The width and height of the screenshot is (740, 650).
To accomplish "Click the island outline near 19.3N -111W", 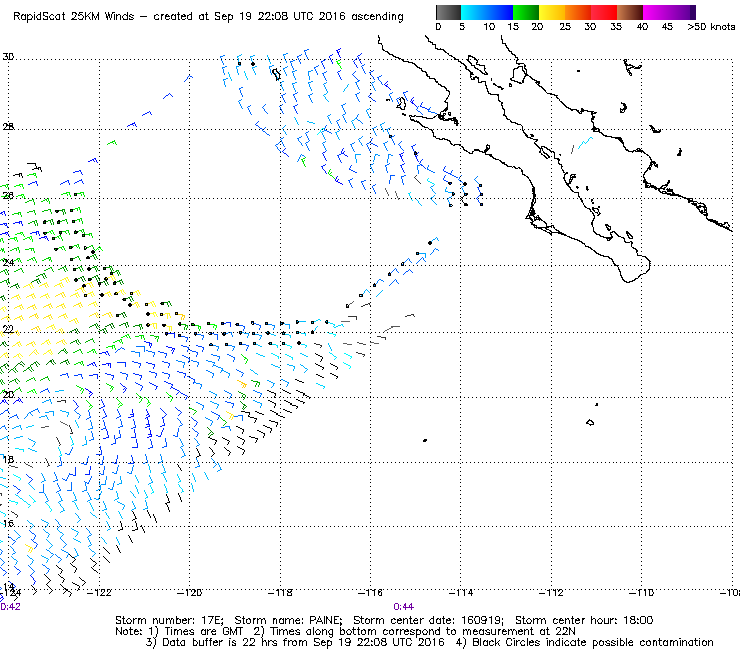I will 590,422.
